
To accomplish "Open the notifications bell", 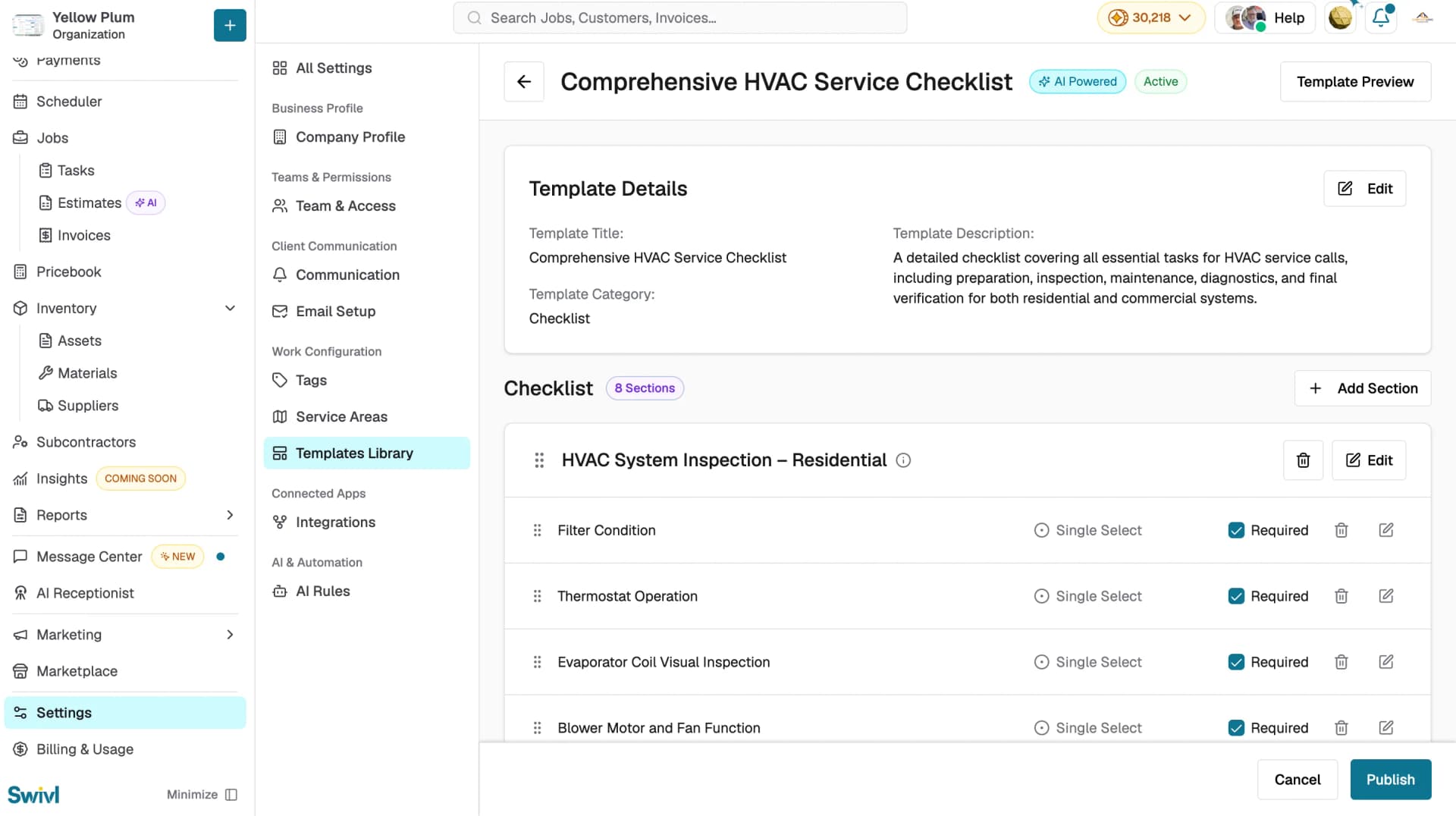I will click(x=1381, y=17).
